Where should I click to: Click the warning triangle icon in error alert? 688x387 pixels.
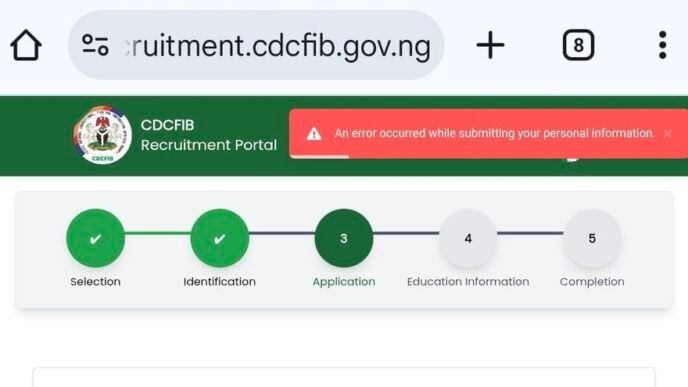coord(314,134)
